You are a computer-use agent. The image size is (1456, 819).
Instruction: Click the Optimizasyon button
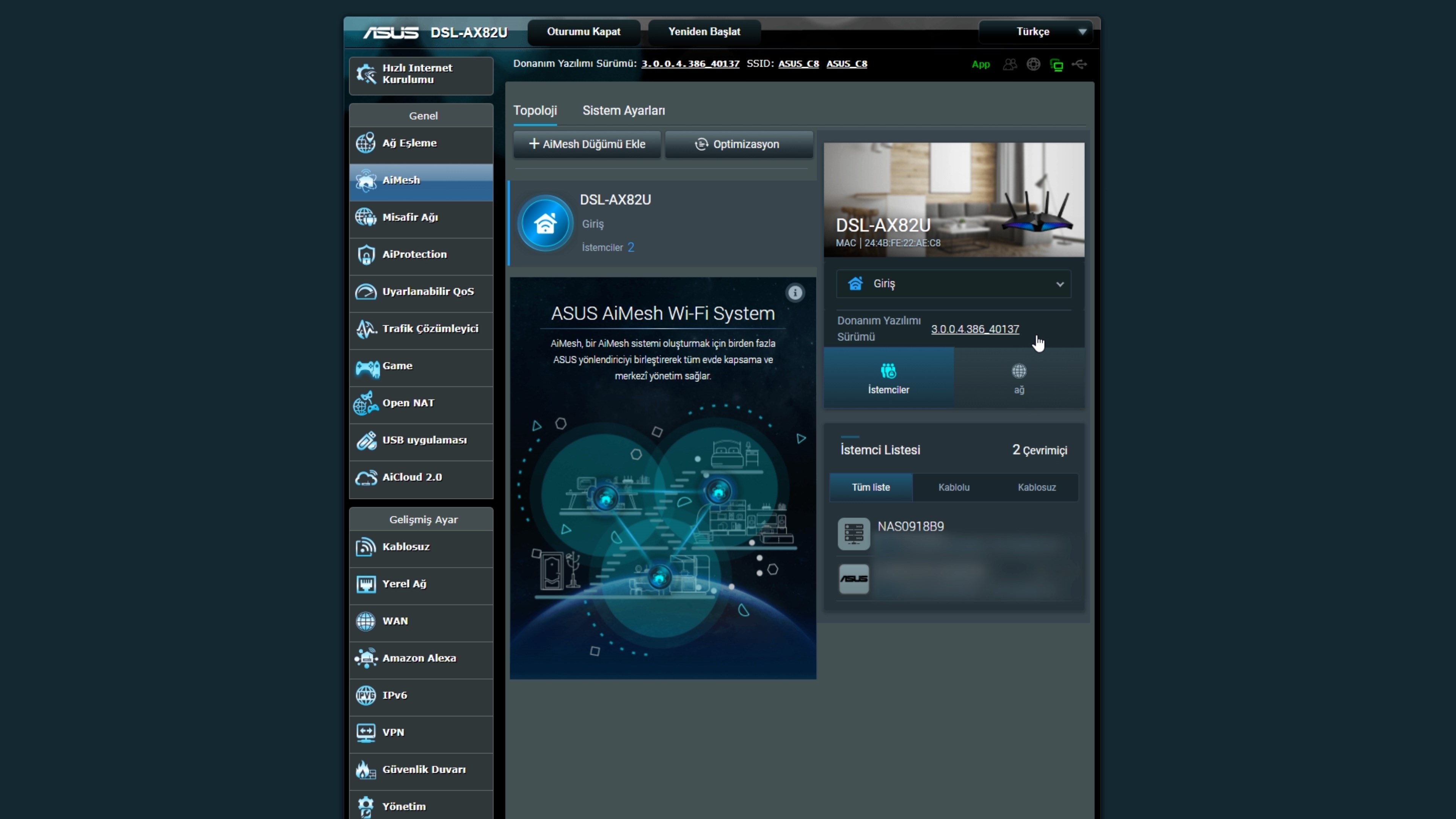tap(739, 144)
